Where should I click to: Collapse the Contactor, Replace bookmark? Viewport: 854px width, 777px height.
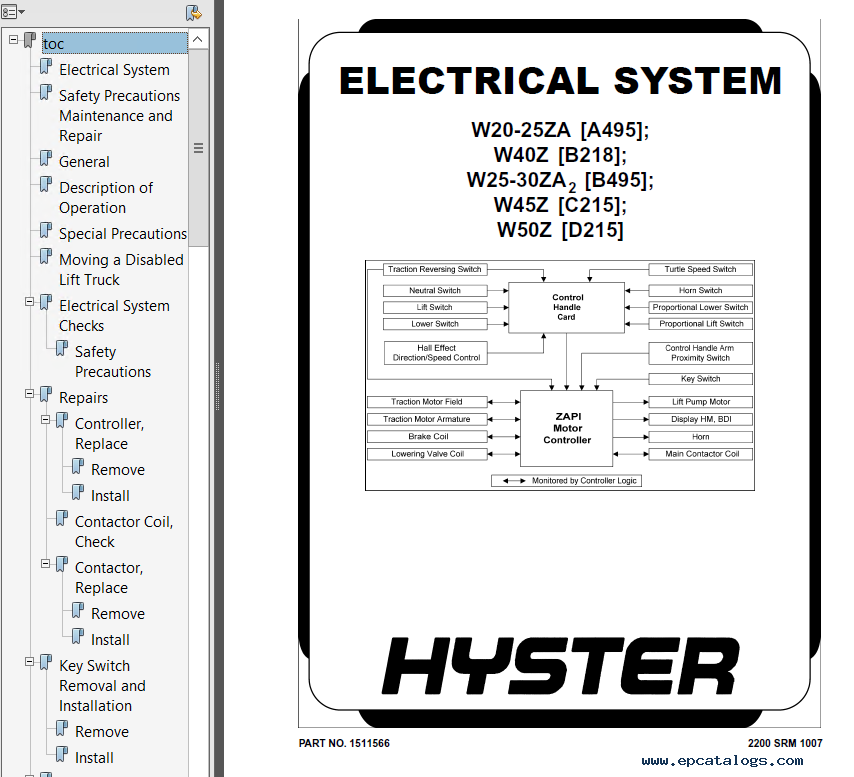pos(46,564)
